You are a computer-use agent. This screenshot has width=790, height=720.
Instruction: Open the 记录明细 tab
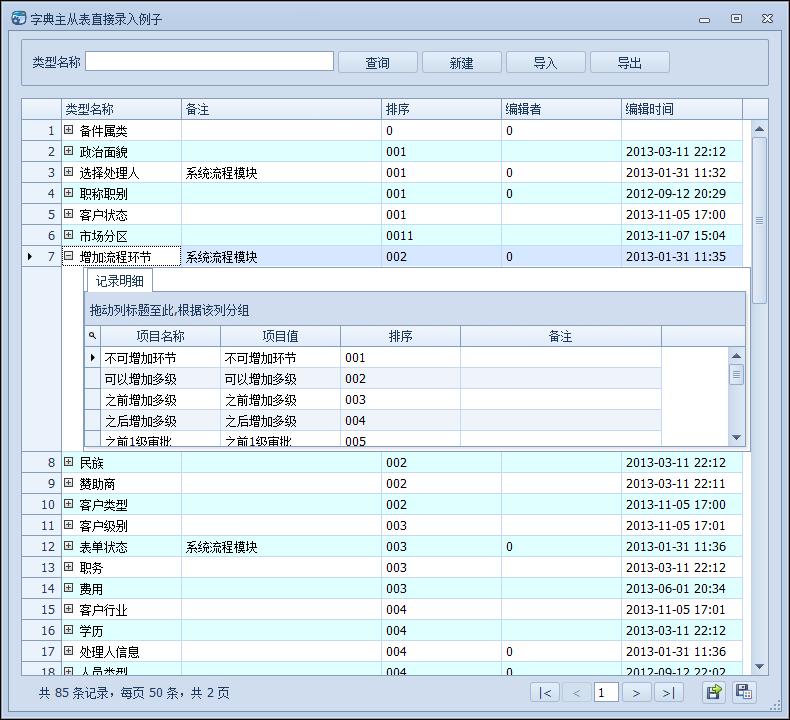[119, 281]
